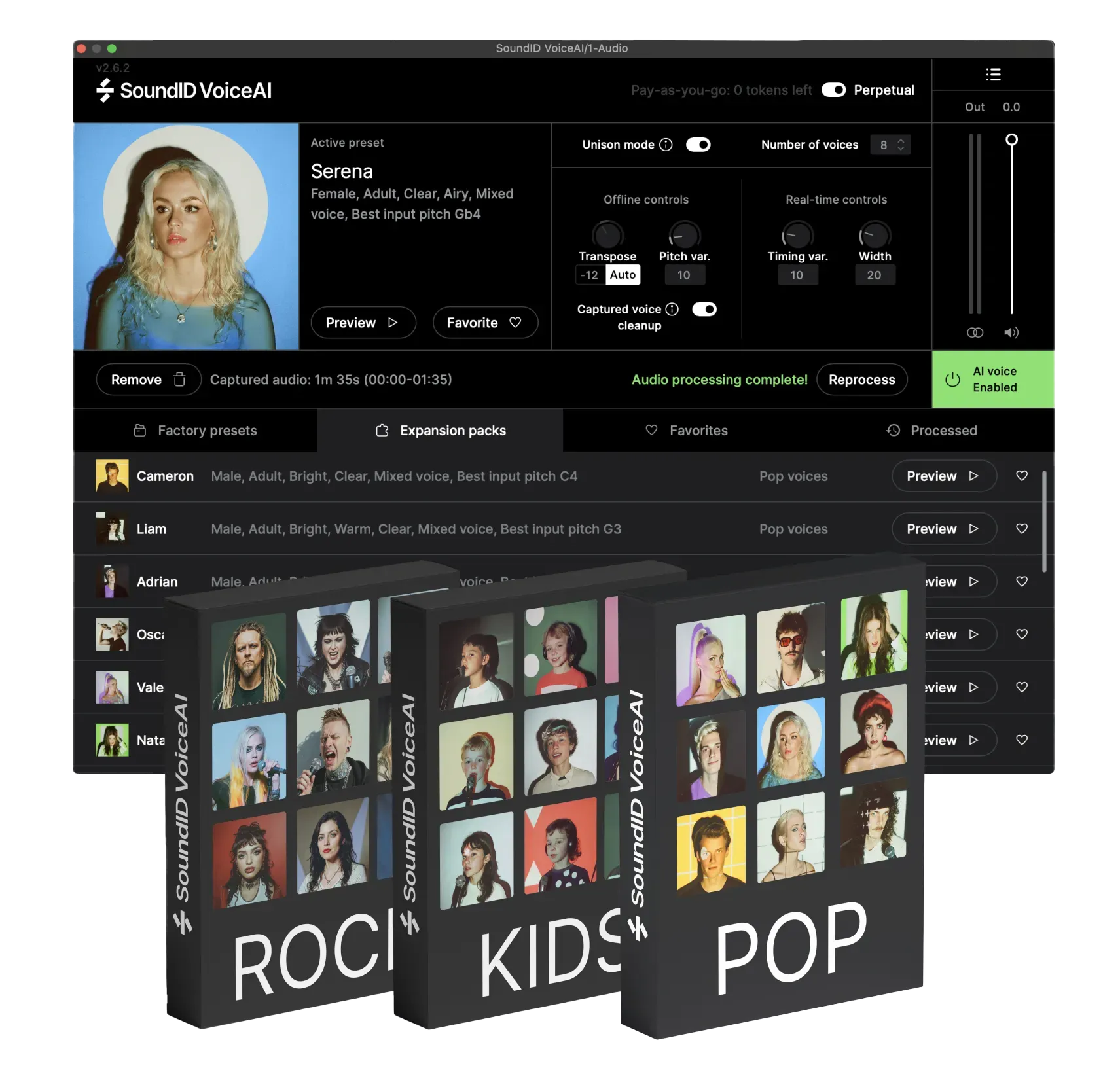
Task: Click the Pitch var. value field showing 10
Action: tap(684, 275)
